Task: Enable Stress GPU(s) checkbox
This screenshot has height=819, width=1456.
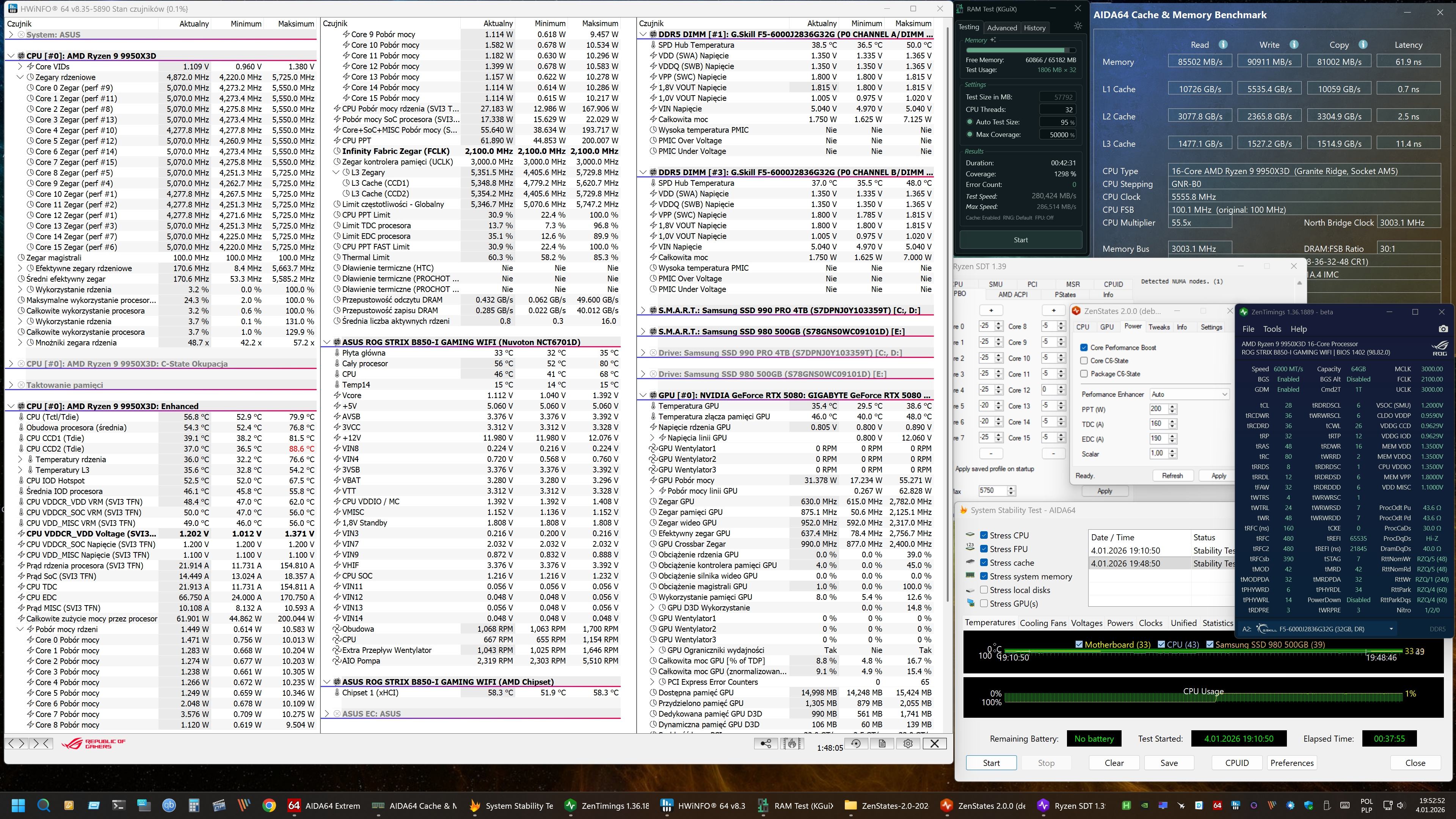Action: tap(984, 604)
